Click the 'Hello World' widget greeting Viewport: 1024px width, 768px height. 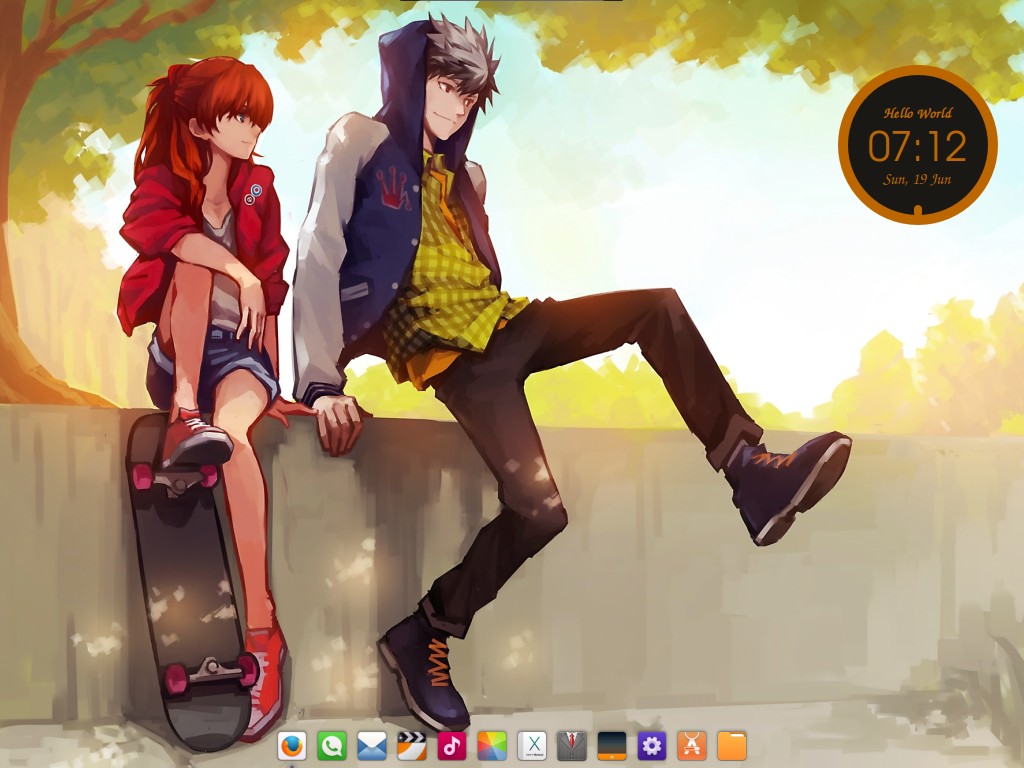[918, 113]
